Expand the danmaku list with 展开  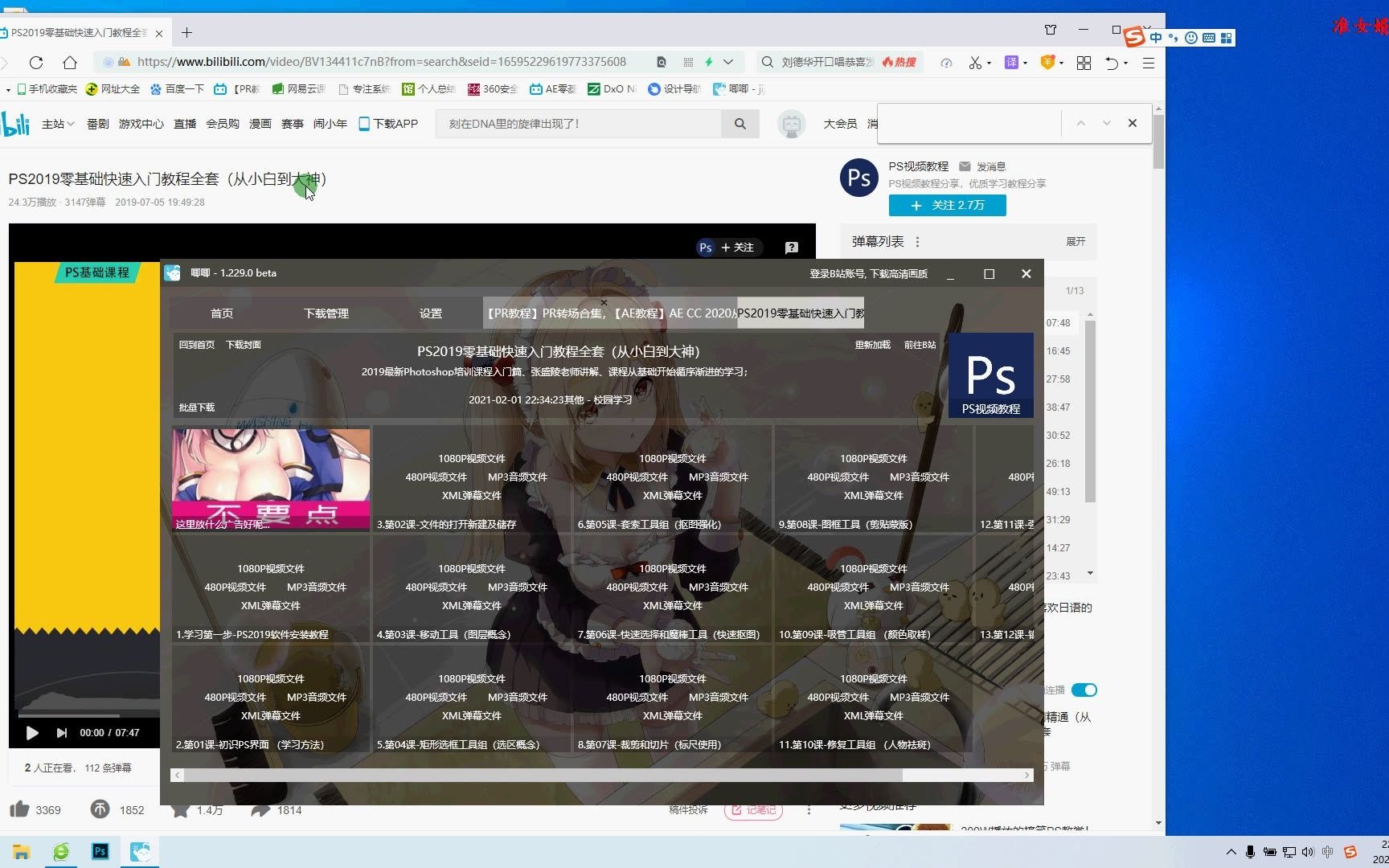(x=1076, y=242)
